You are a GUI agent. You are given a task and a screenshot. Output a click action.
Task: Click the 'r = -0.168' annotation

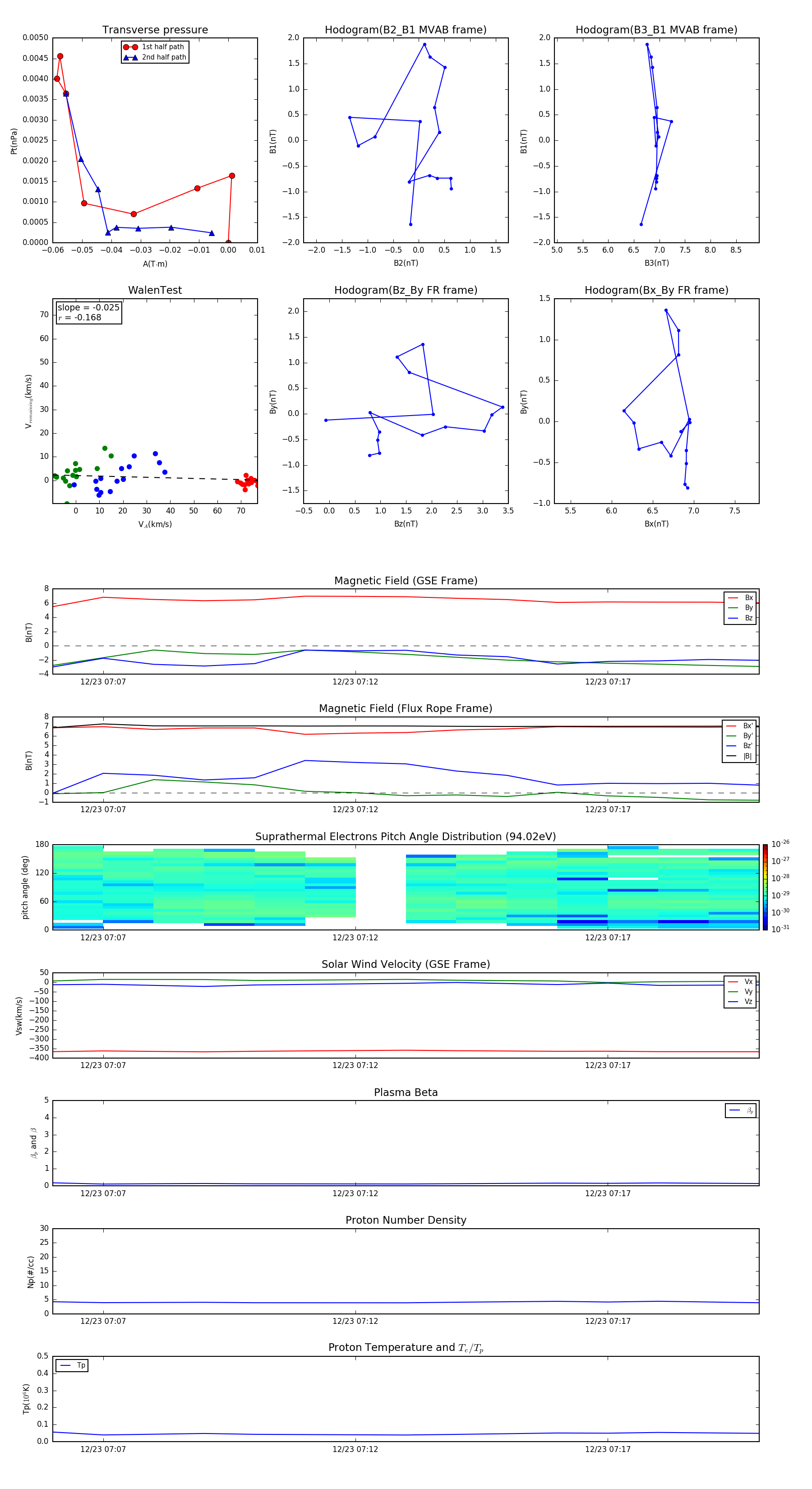point(80,317)
